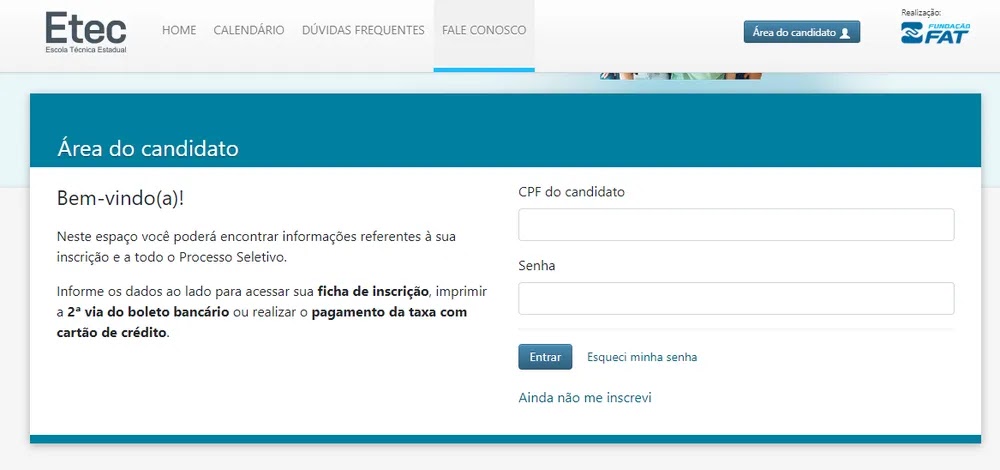Click the Etec logo in the header
The height and width of the screenshot is (470, 1000).
point(86,31)
